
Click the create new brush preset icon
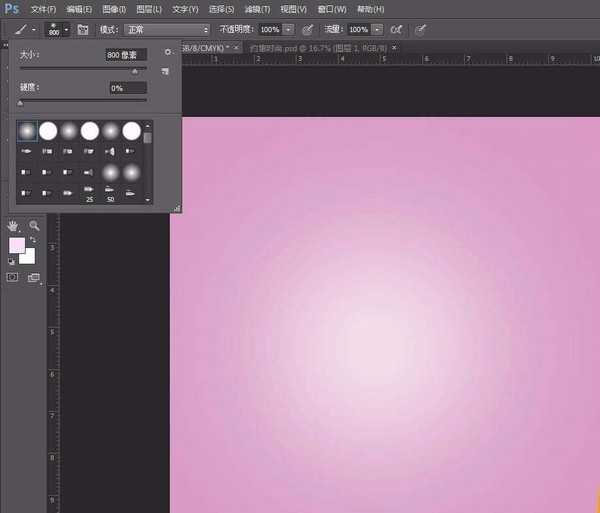click(x=164, y=71)
